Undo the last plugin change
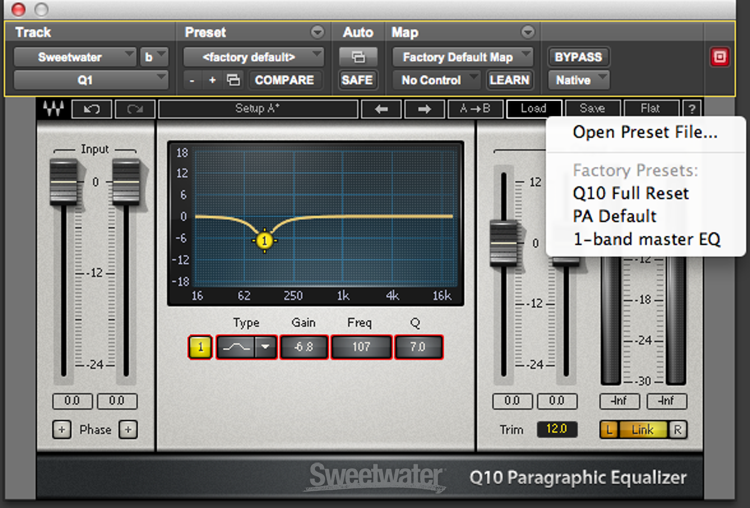The height and width of the screenshot is (508, 750). [92, 109]
